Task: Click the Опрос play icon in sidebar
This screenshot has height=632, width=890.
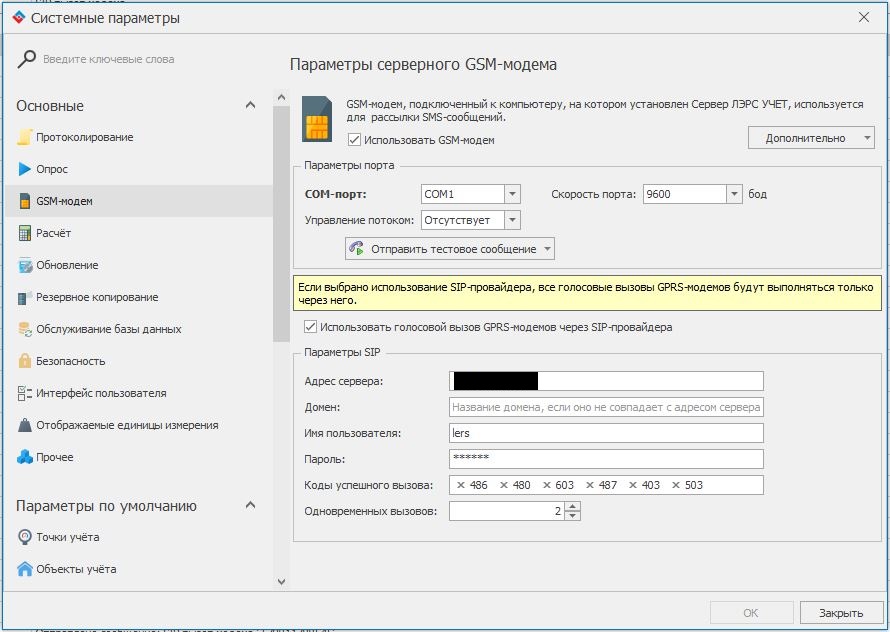Action: click(25, 169)
